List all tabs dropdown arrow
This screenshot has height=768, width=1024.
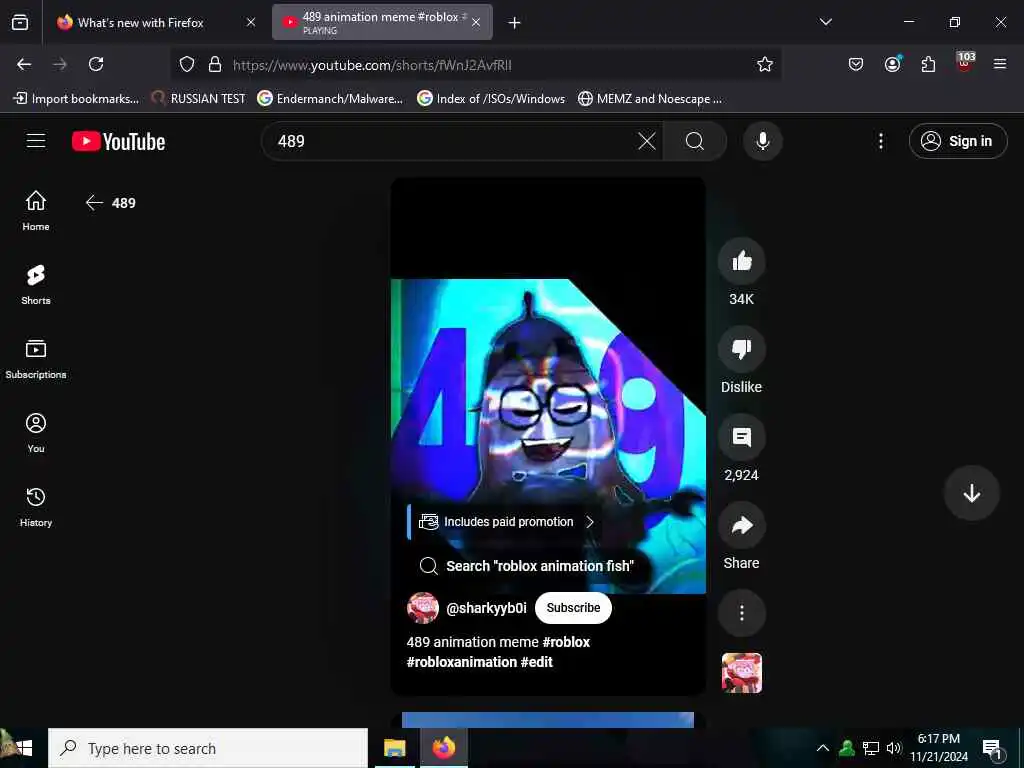[825, 22]
